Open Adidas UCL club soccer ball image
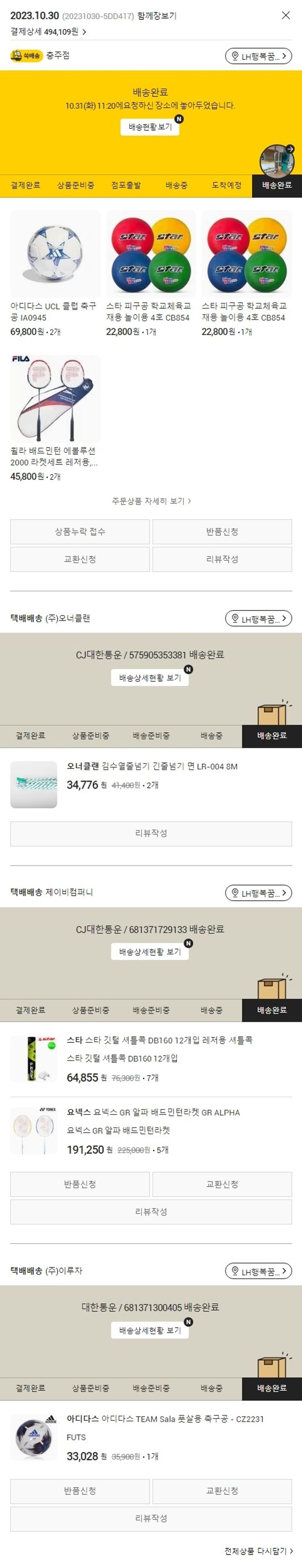 point(56,254)
